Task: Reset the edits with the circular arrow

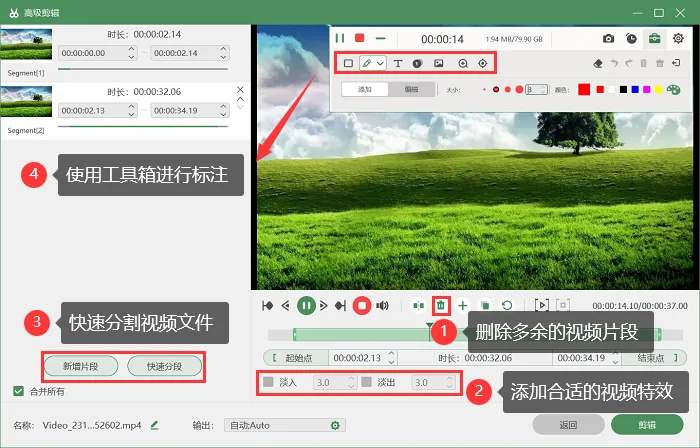Action: click(507, 306)
